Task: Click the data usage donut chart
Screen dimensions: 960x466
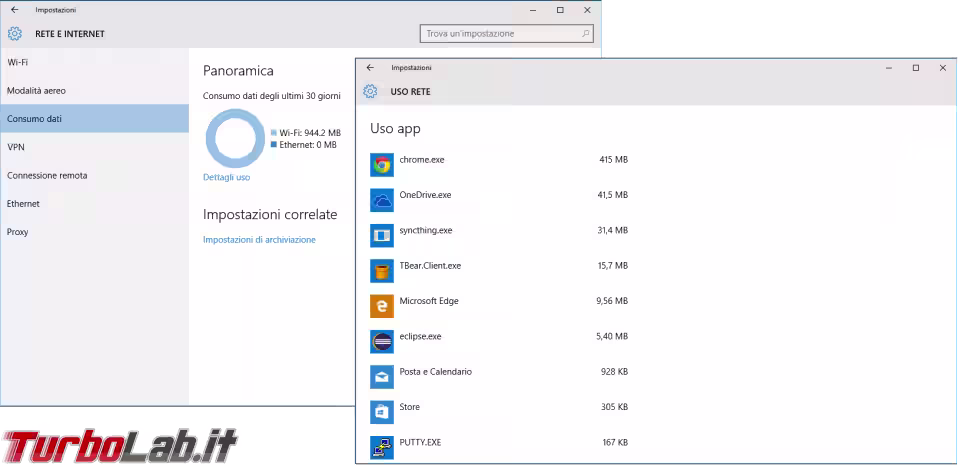Action: [x=235, y=138]
